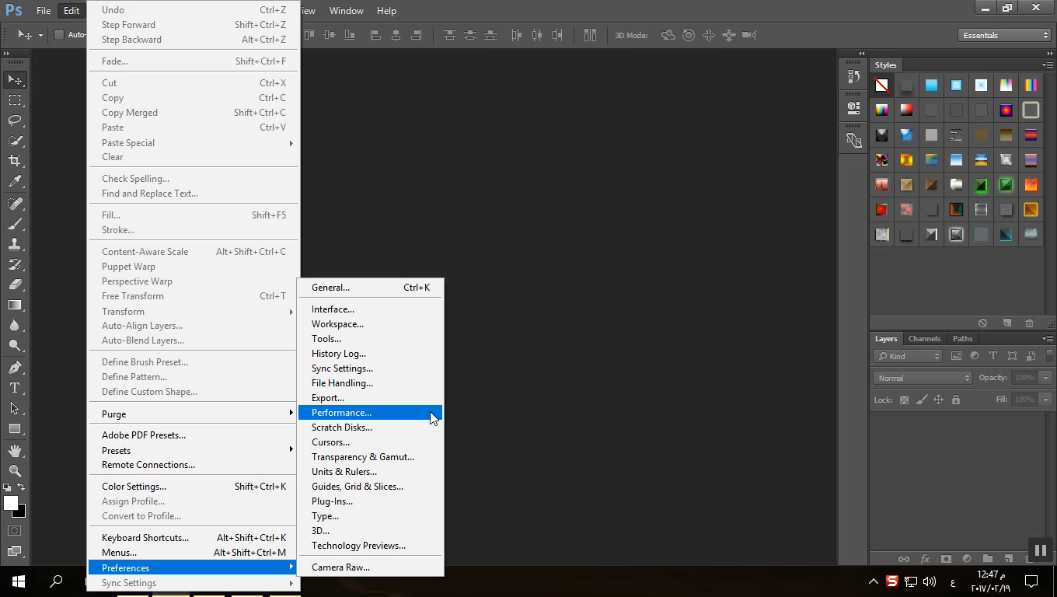Toggle lock position
The height and width of the screenshot is (597, 1057).
click(938, 400)
